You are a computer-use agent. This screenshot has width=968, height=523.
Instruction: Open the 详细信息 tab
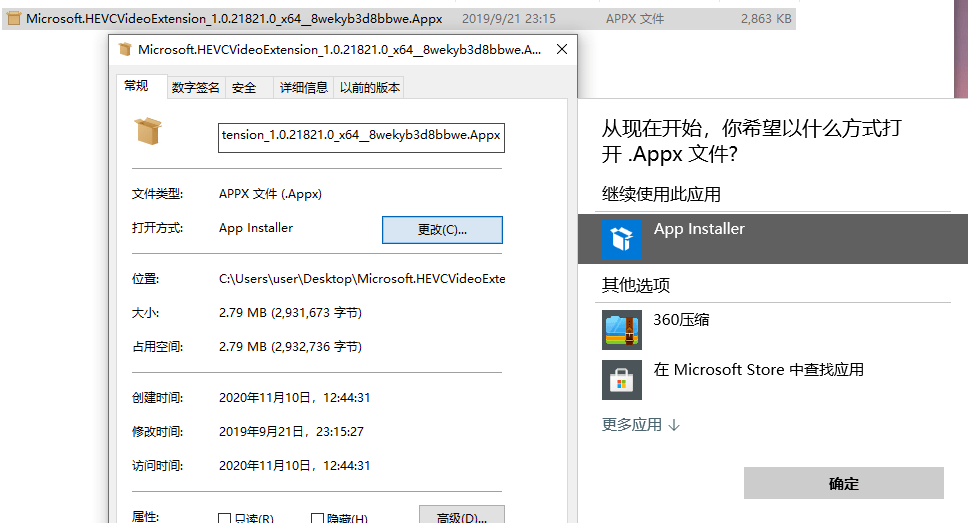coord(304,88)
